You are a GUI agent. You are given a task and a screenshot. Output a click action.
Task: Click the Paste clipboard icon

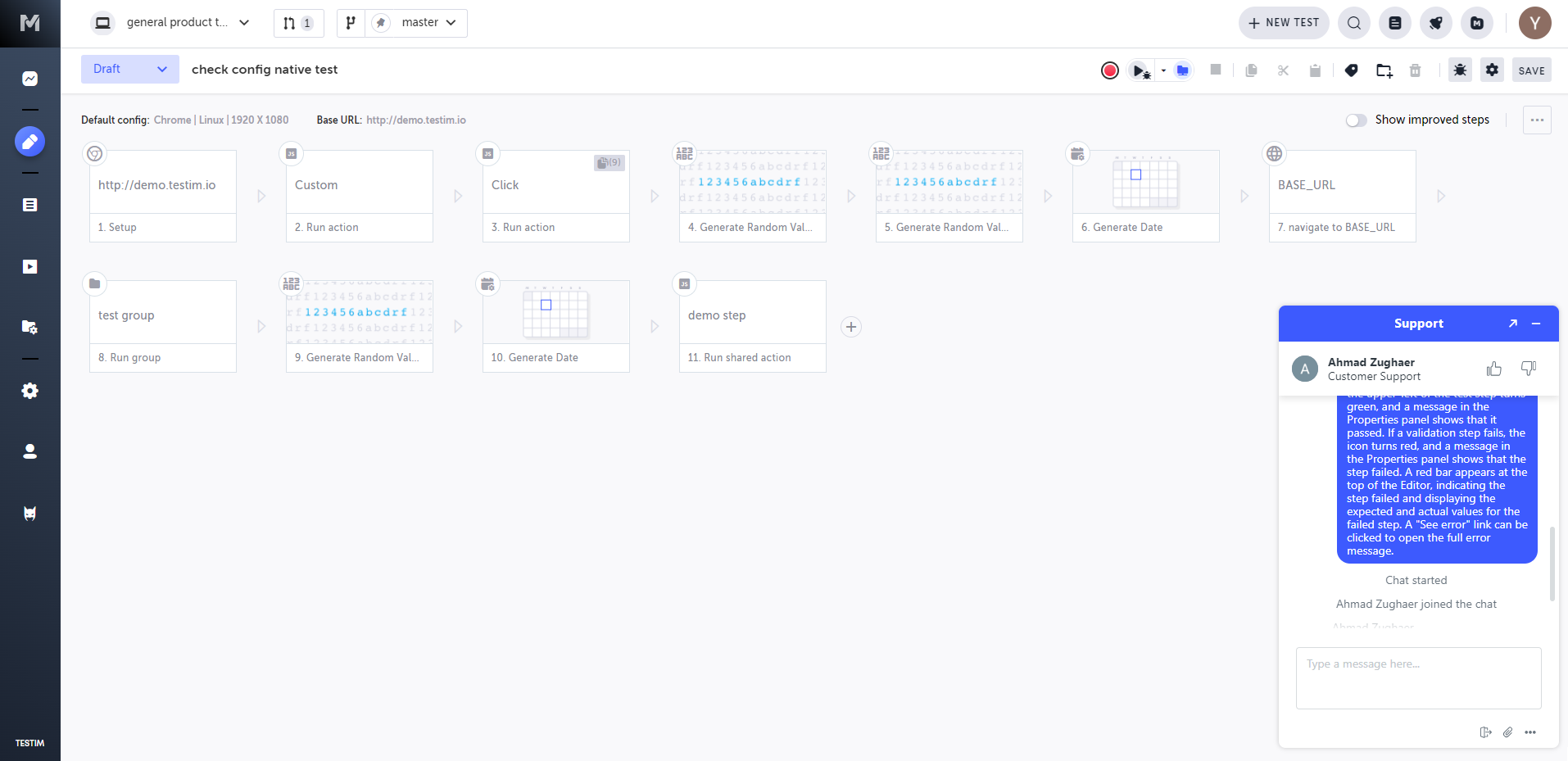click(1315, 70)
